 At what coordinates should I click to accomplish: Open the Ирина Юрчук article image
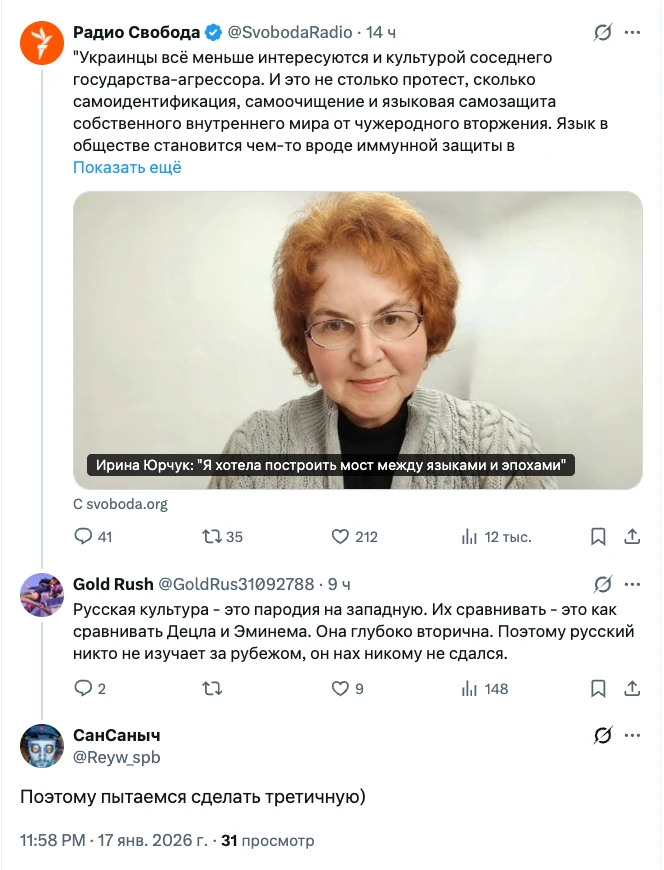pyautogui.click(x=358, y=340)
